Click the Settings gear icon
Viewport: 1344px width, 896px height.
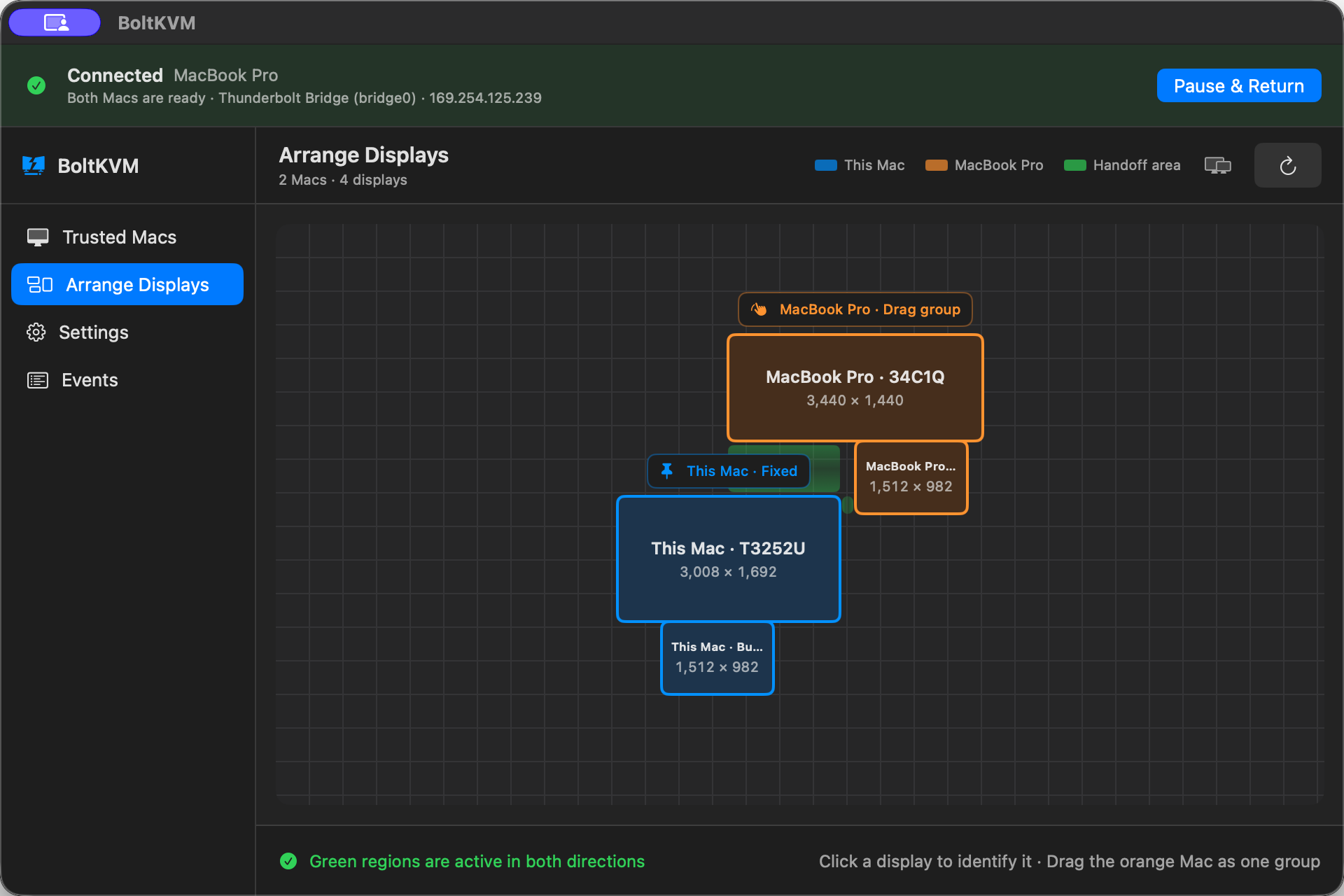36,332
